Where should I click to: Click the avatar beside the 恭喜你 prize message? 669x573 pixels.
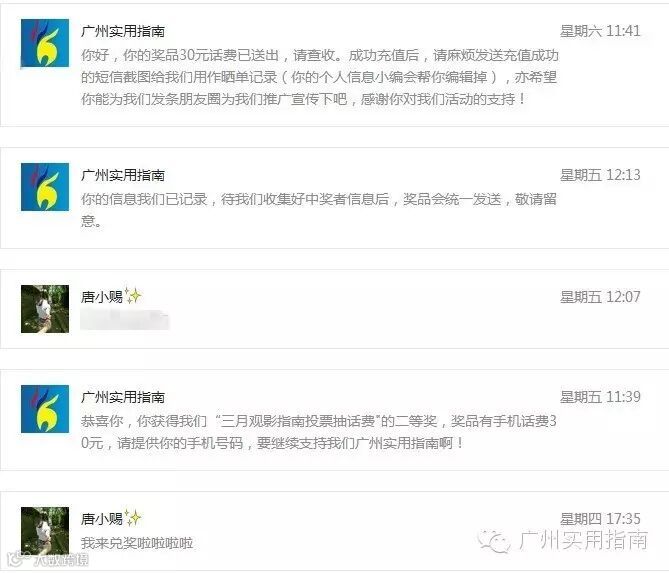click(x=45, y=409)
